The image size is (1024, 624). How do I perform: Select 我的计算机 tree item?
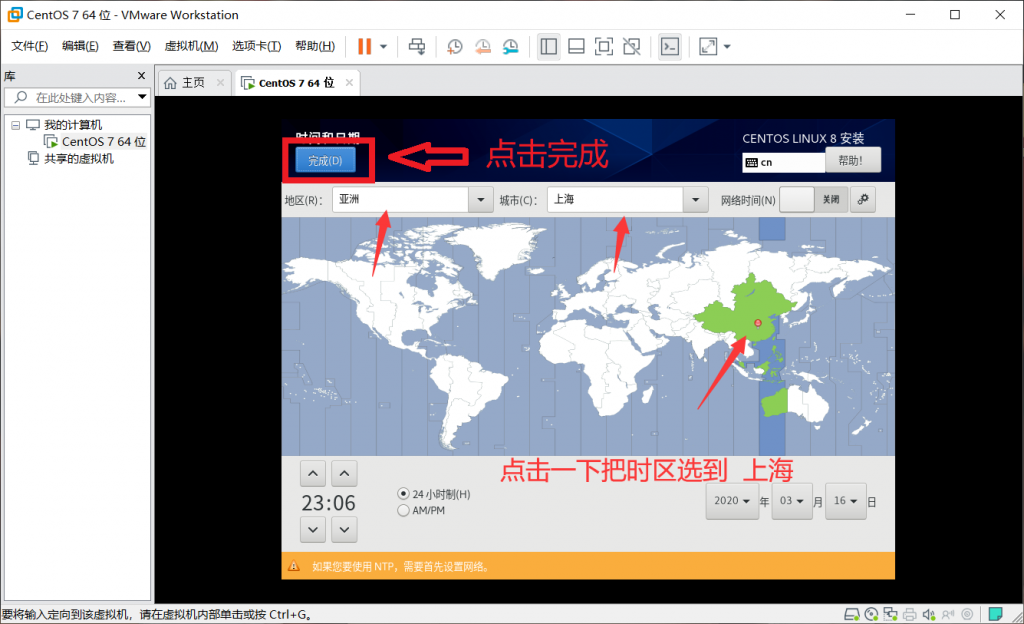pos(64,125)
